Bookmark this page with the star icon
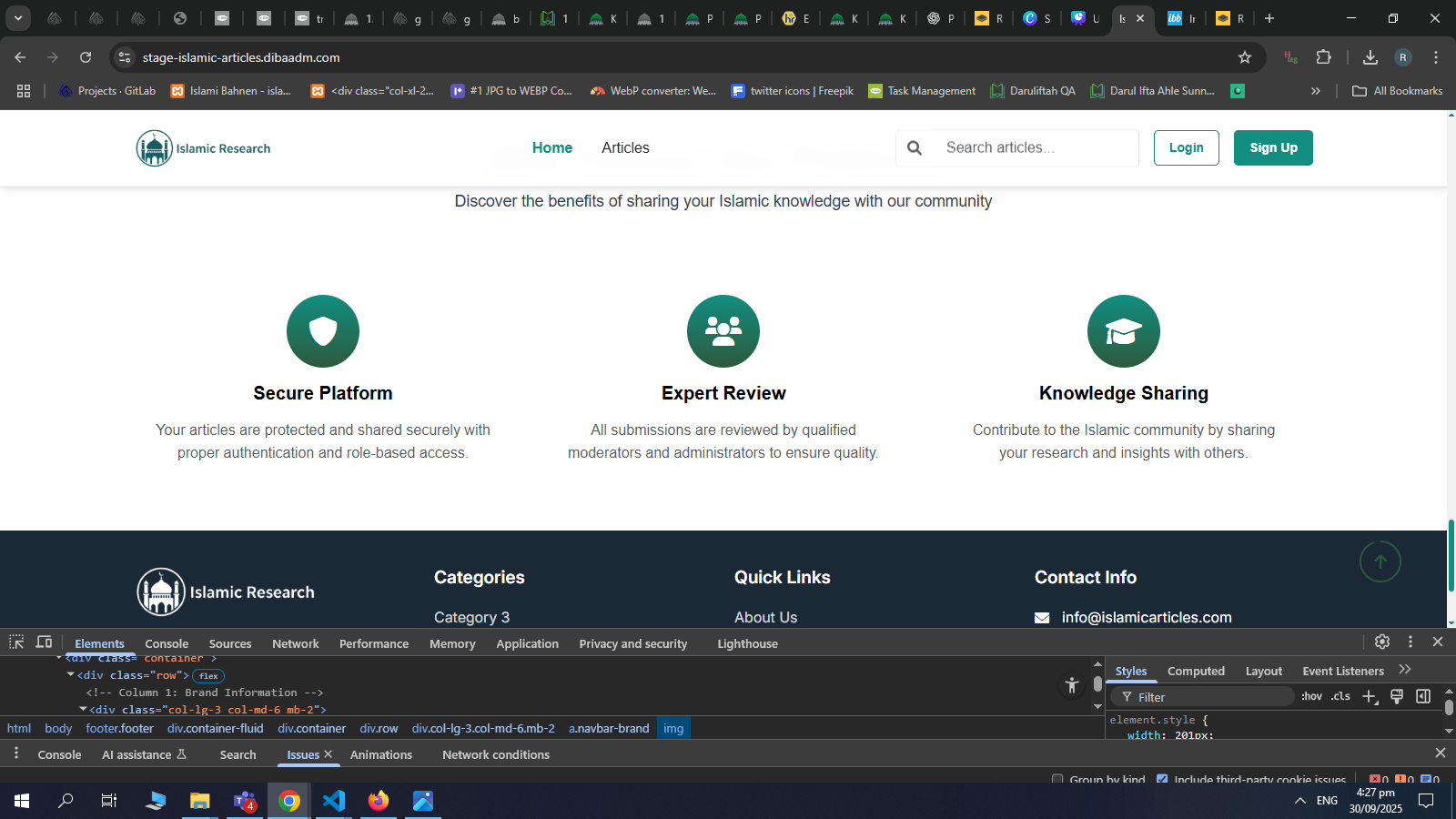 [x=1245, y=57]
